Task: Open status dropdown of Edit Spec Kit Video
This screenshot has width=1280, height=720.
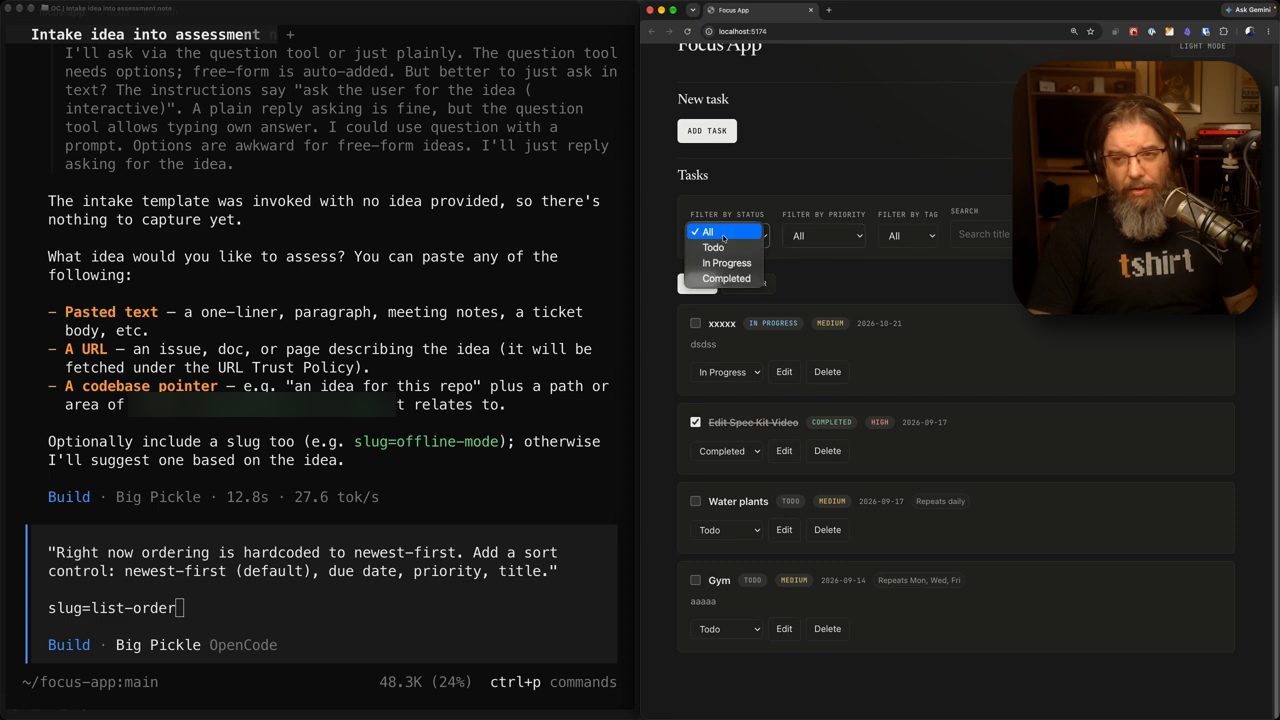Action: click(727, 451)
